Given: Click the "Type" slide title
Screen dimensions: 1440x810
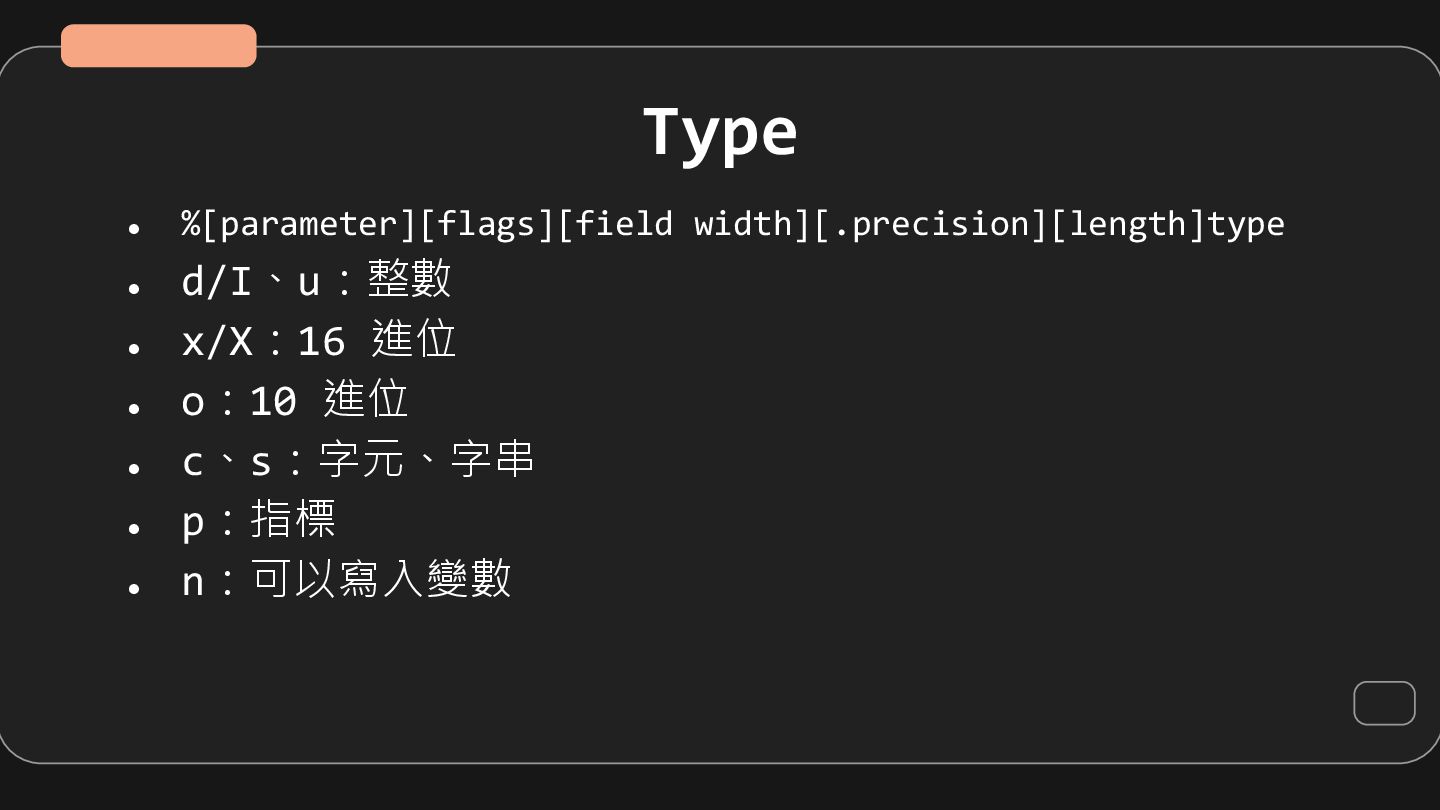Looking at the screenshot, I should click(x=720, y=131).
